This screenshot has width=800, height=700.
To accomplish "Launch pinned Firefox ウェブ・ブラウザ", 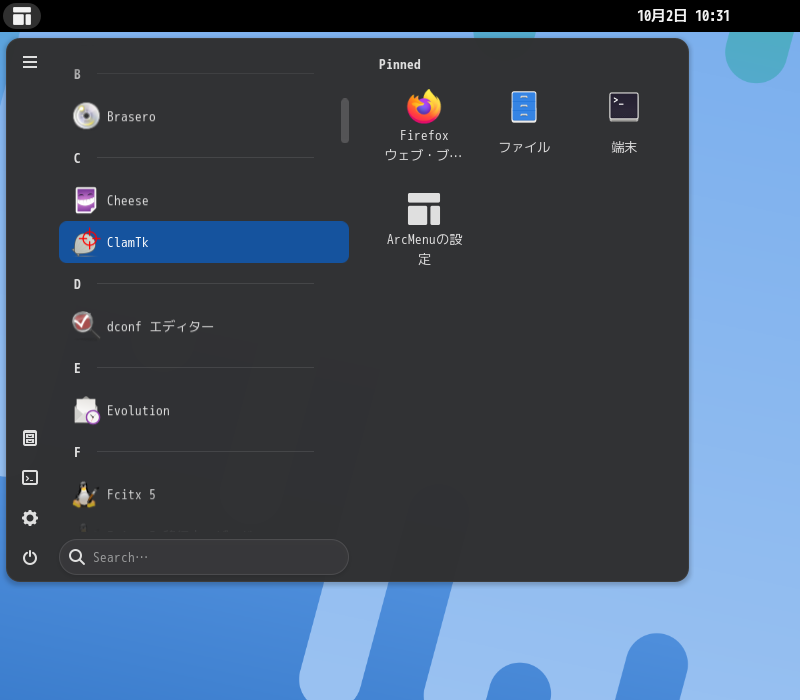I will pyautogui.click(x=424, y=126).
